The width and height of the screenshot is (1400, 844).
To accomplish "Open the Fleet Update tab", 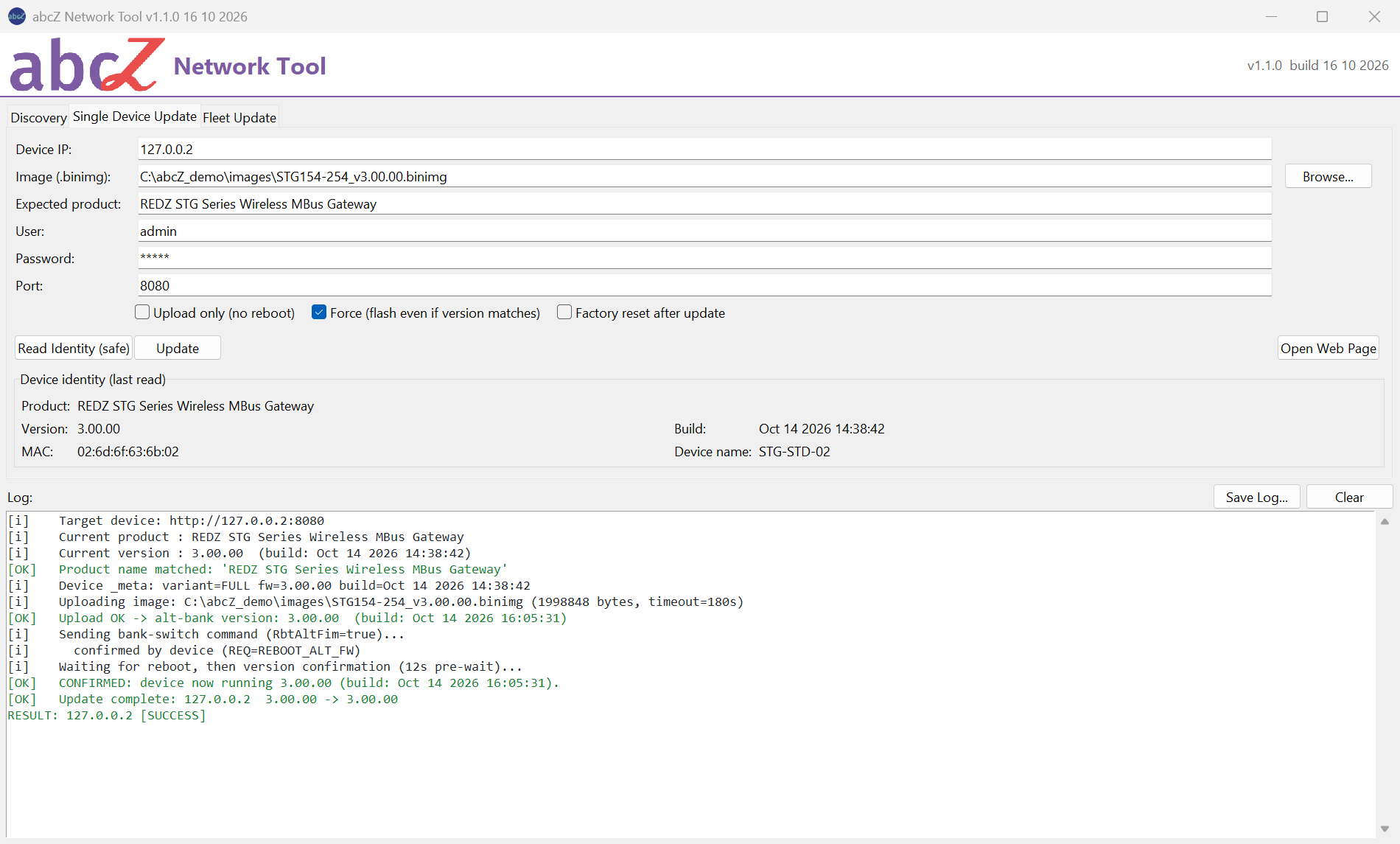I will coord(239,117).
